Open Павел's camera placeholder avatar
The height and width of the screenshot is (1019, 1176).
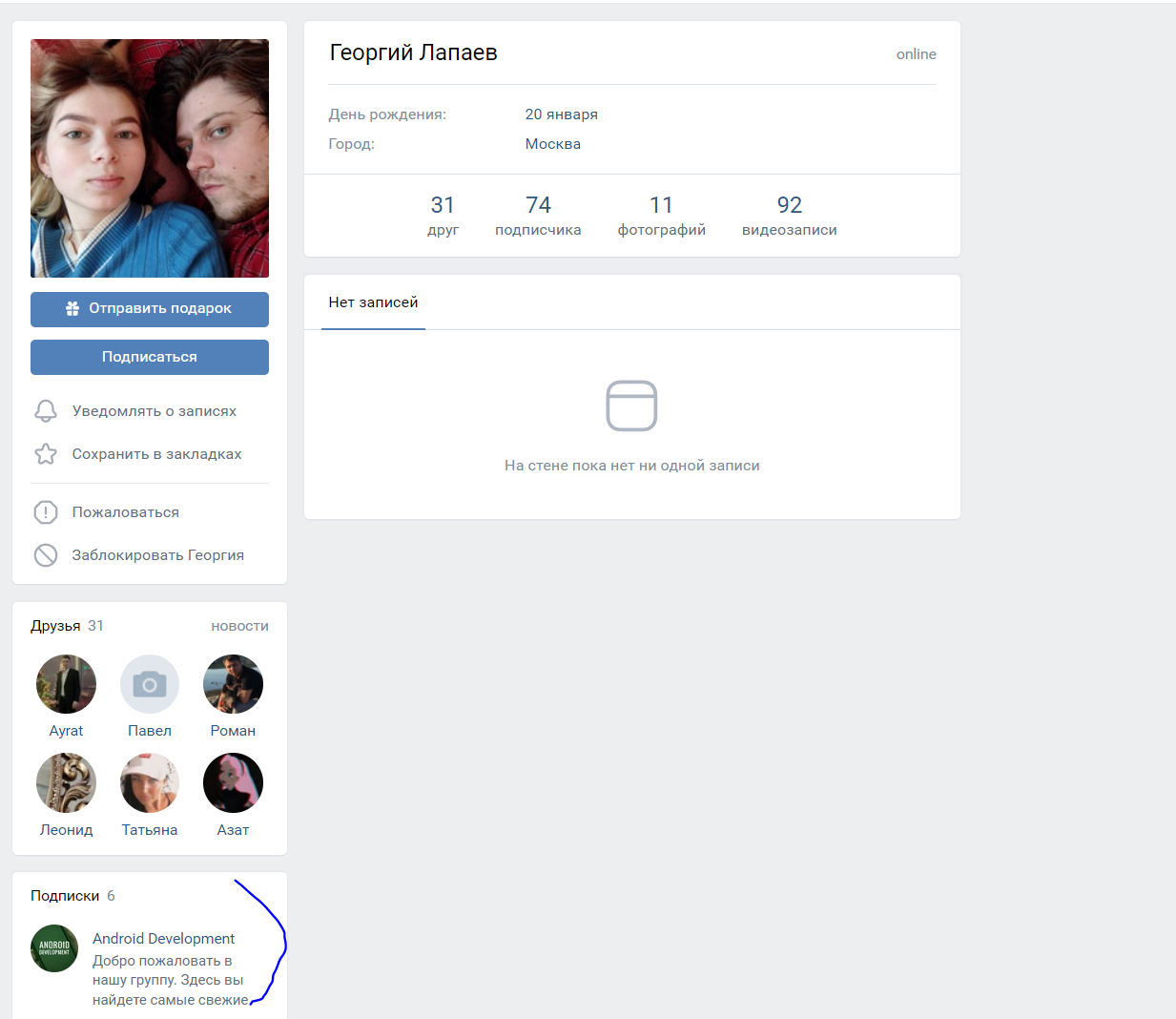[x=150, y=684]
